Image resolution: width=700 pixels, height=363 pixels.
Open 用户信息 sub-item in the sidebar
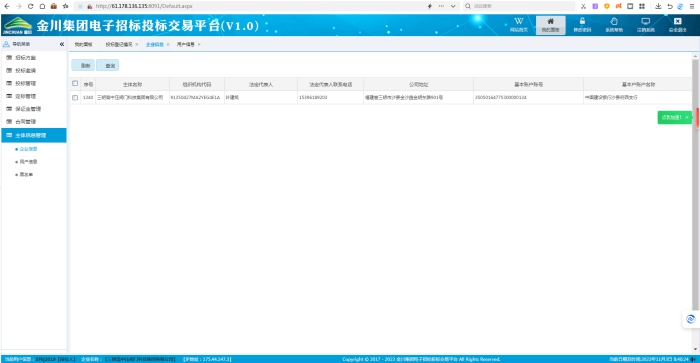tap(28, 162)
